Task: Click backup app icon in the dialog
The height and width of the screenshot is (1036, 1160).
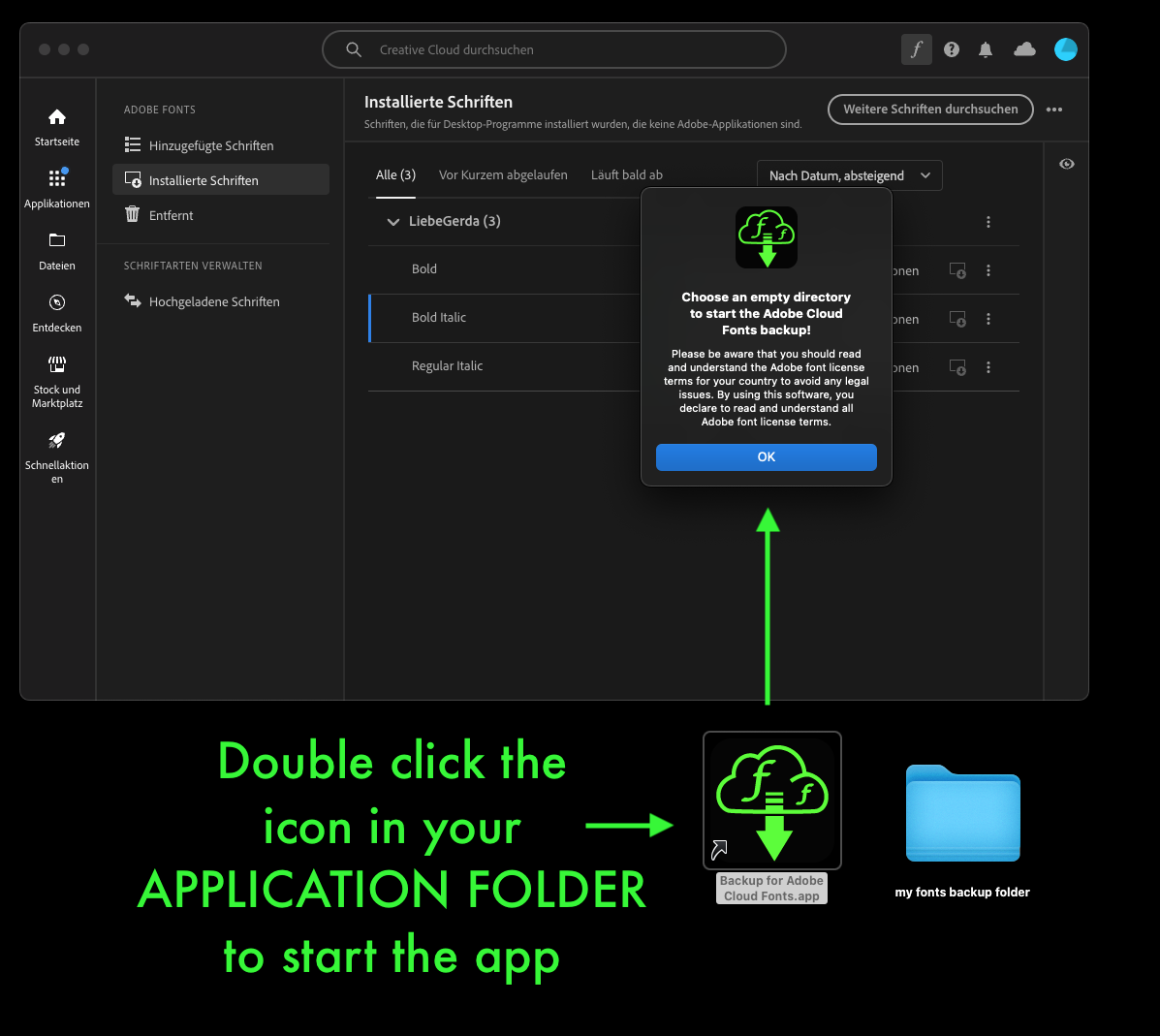Action: coord(767,237)
